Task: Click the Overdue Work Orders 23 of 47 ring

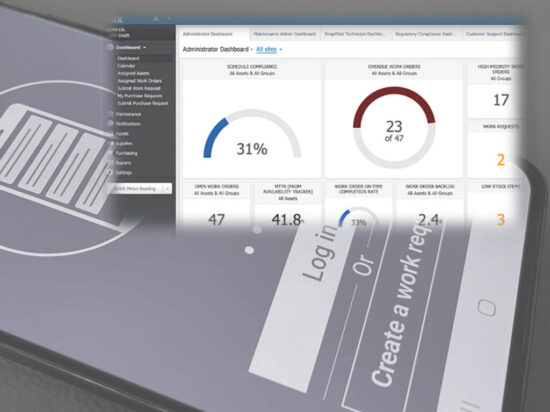Action: tap(394, 128)
